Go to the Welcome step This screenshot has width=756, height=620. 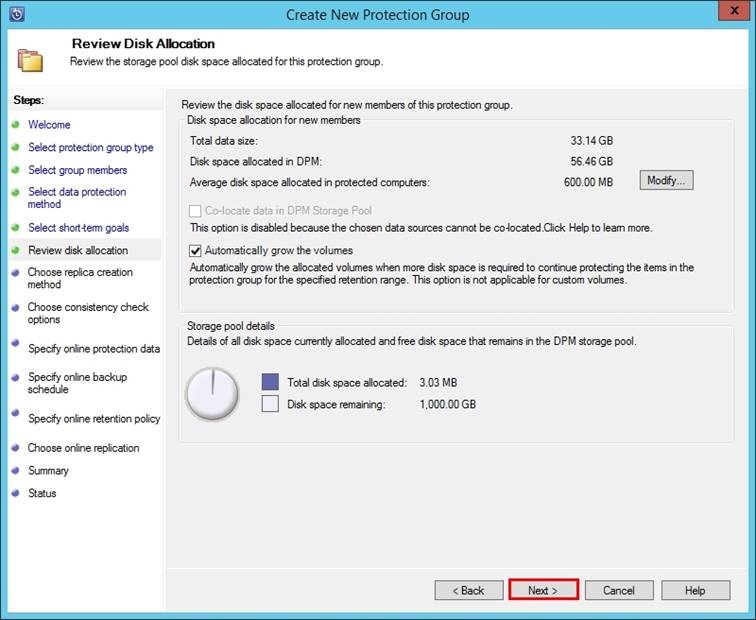pyautogui.click(x=49, y=124)
